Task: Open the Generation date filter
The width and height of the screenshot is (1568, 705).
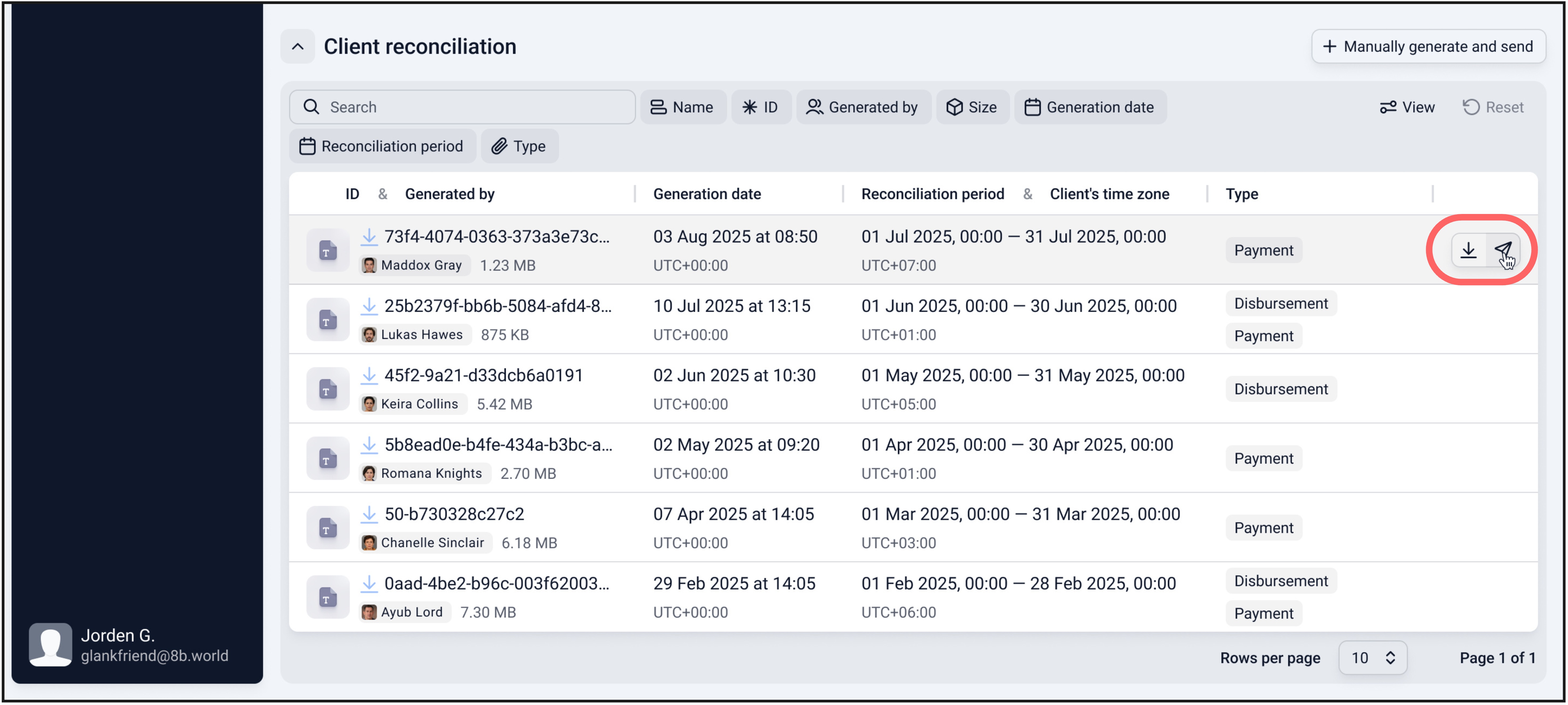Action: click(x=1090, y=107)
